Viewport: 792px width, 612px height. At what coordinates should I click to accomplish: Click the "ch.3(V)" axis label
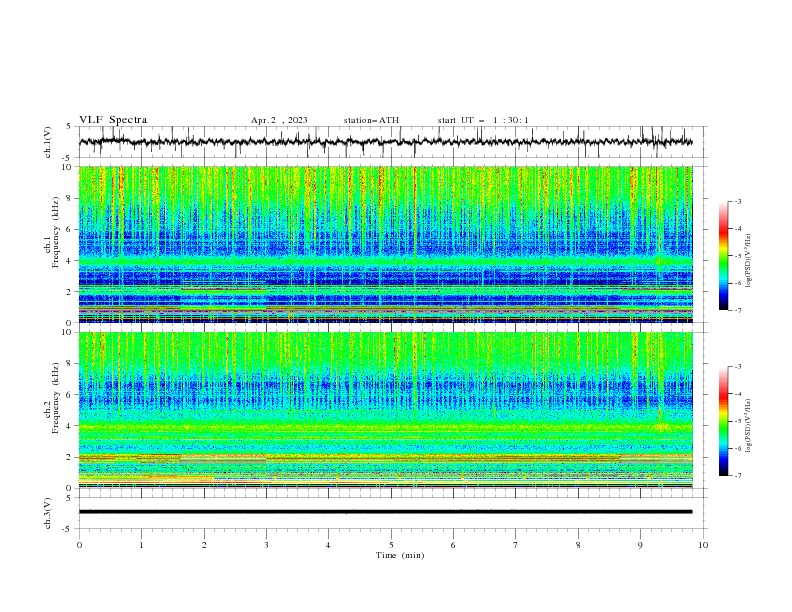tap(48, 513)
